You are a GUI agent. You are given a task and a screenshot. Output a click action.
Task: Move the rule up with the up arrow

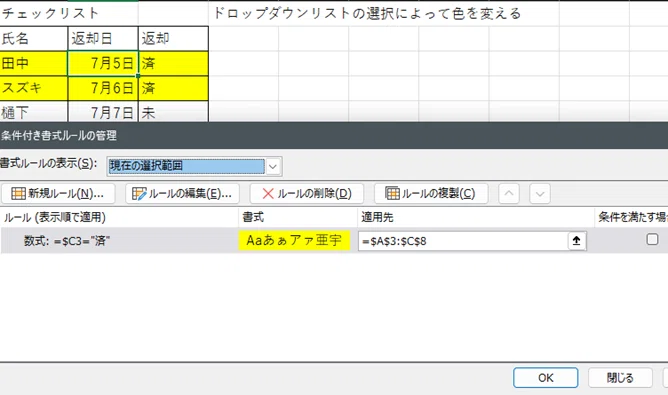[509, 194]
